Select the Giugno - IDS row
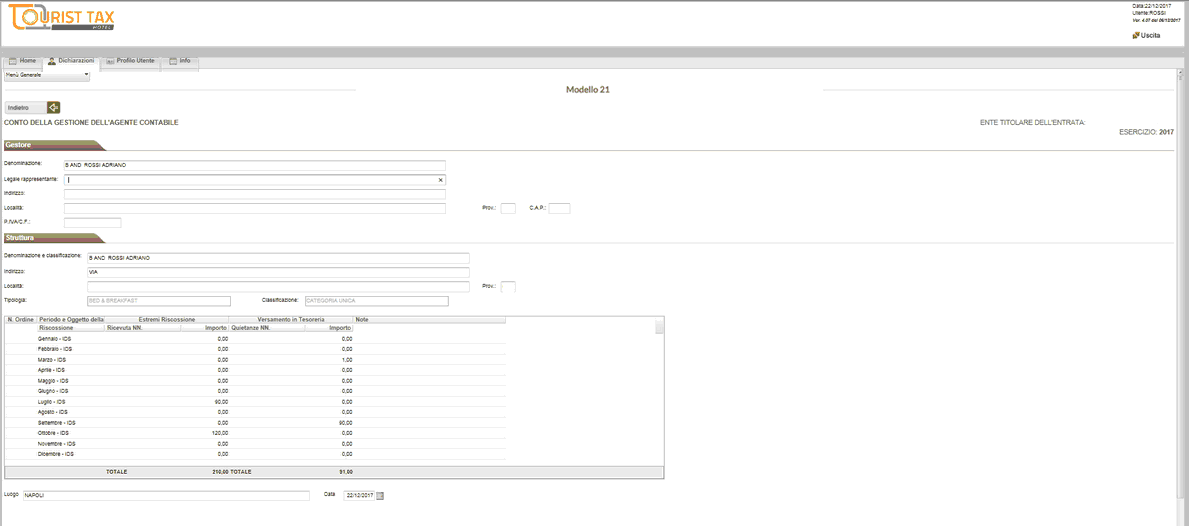This screenshot has width=1189, height=526. (x=256, y=391)
